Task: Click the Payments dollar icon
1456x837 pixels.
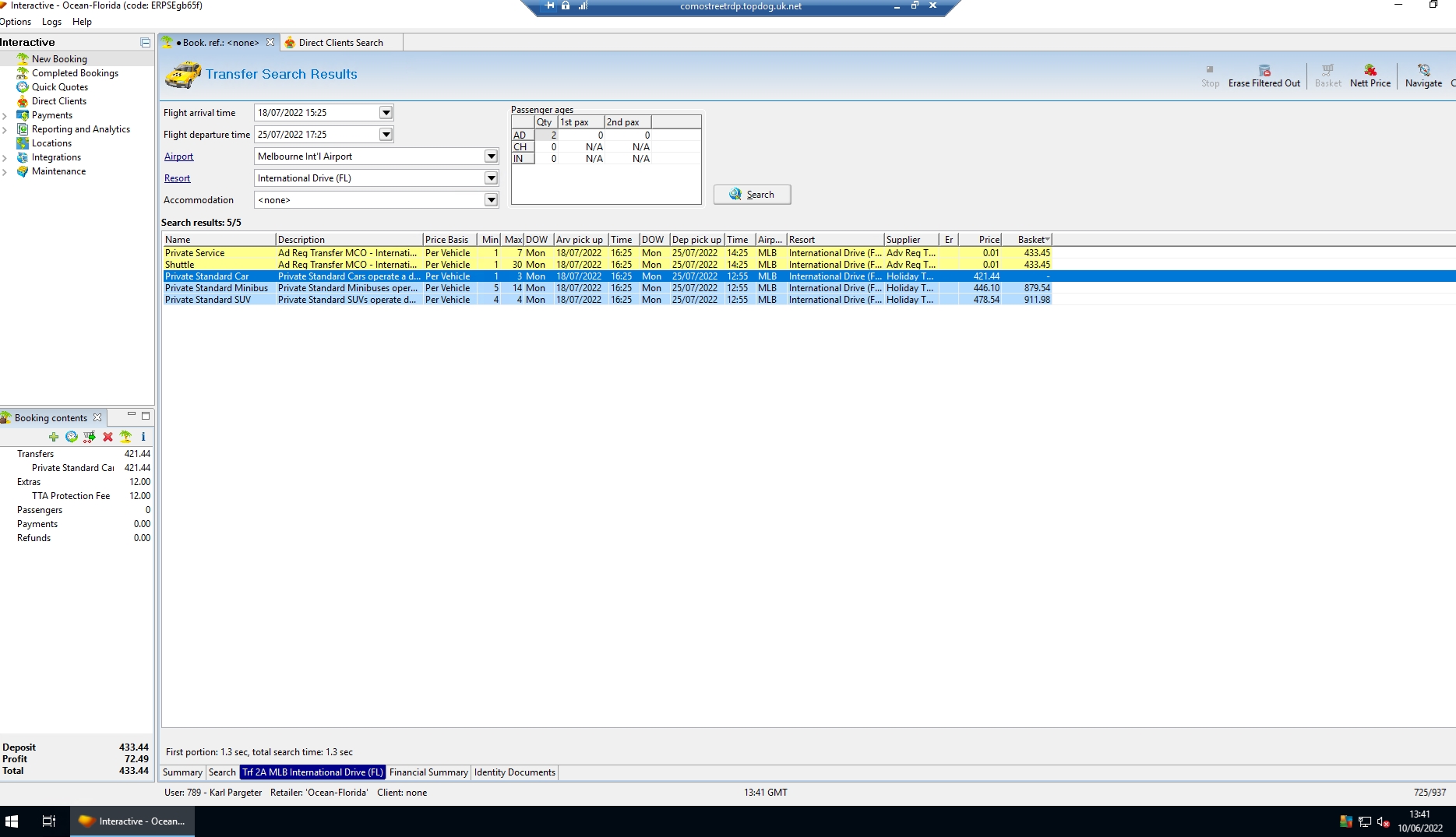Action: pos(23,115)
